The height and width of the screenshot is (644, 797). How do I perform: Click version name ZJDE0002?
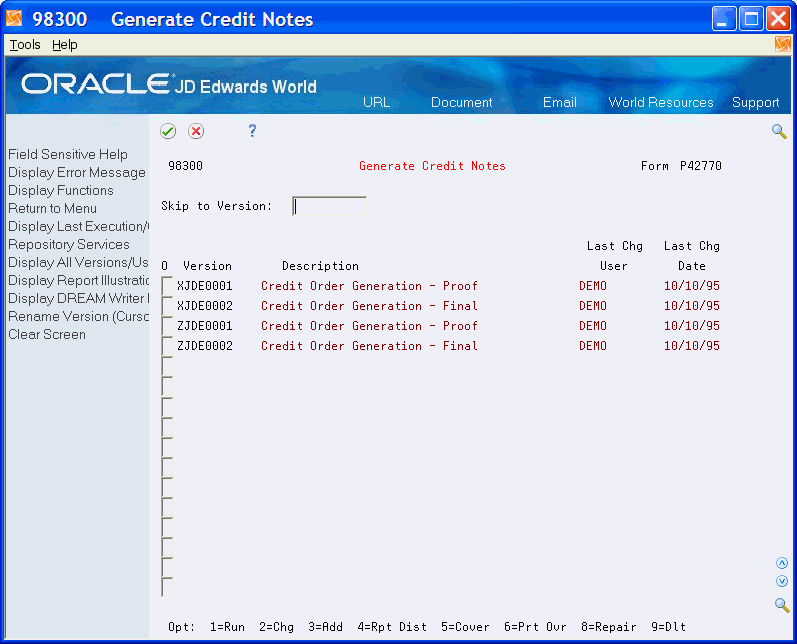(x=205, y=346)
